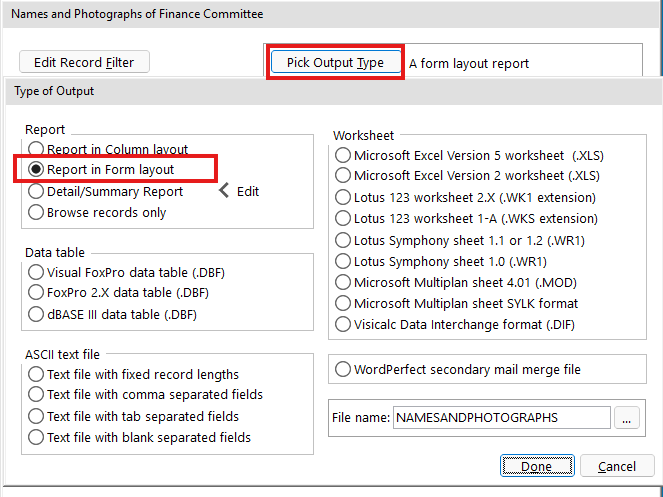Select dBASE III data table option

coord(37,314)
